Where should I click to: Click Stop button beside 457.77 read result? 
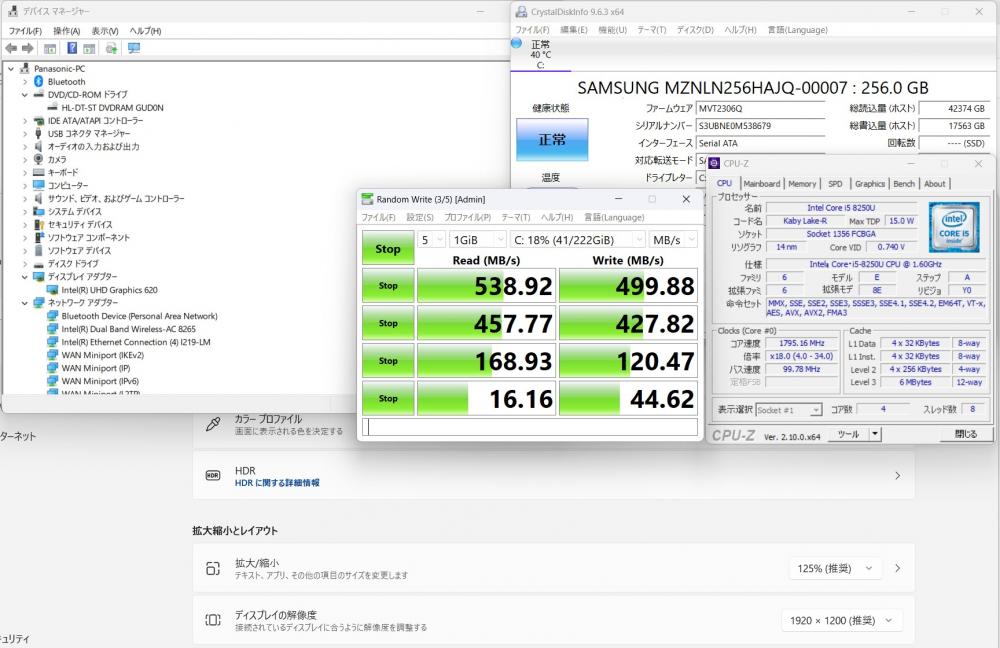tap(388, 323)
